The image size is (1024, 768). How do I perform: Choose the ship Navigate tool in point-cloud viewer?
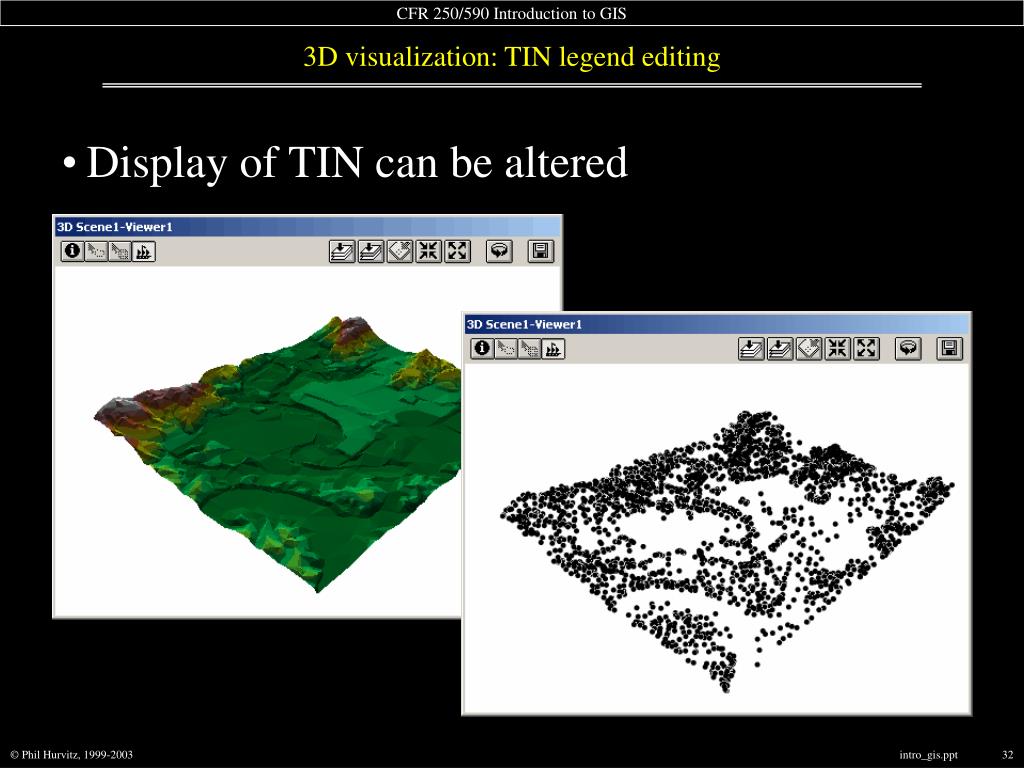553,349
